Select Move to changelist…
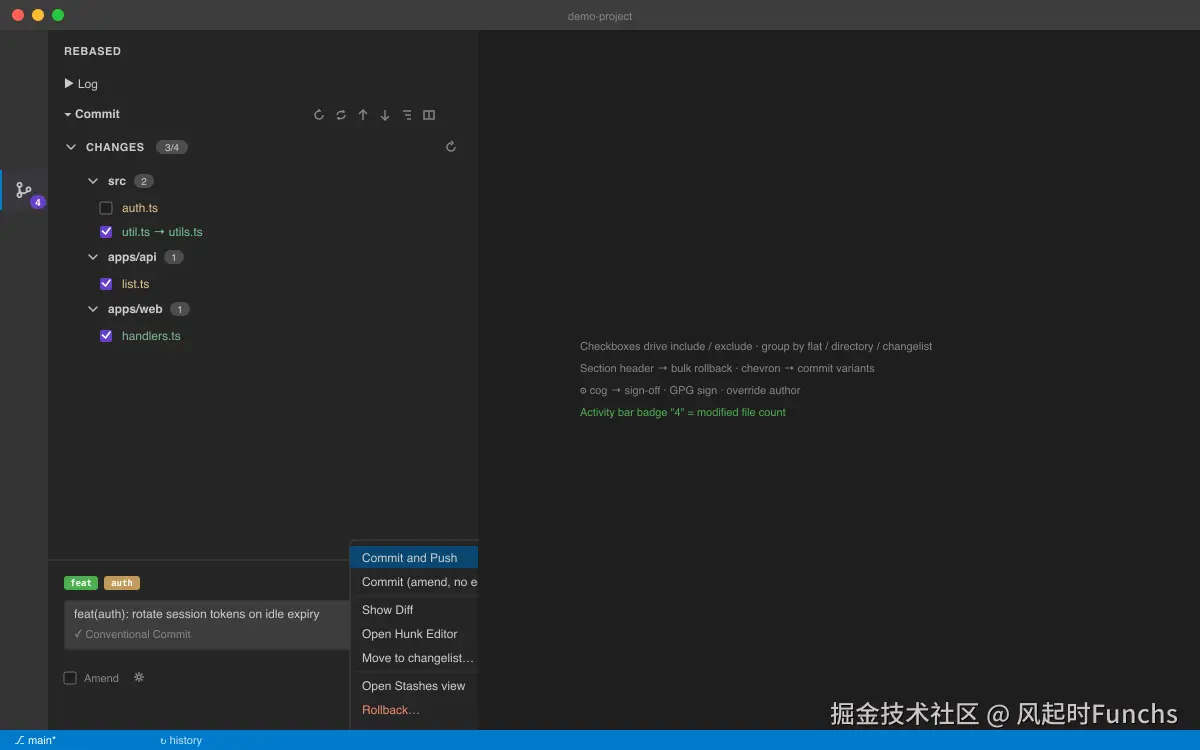Screen dimensions: 1200x750 click(414, 658)
